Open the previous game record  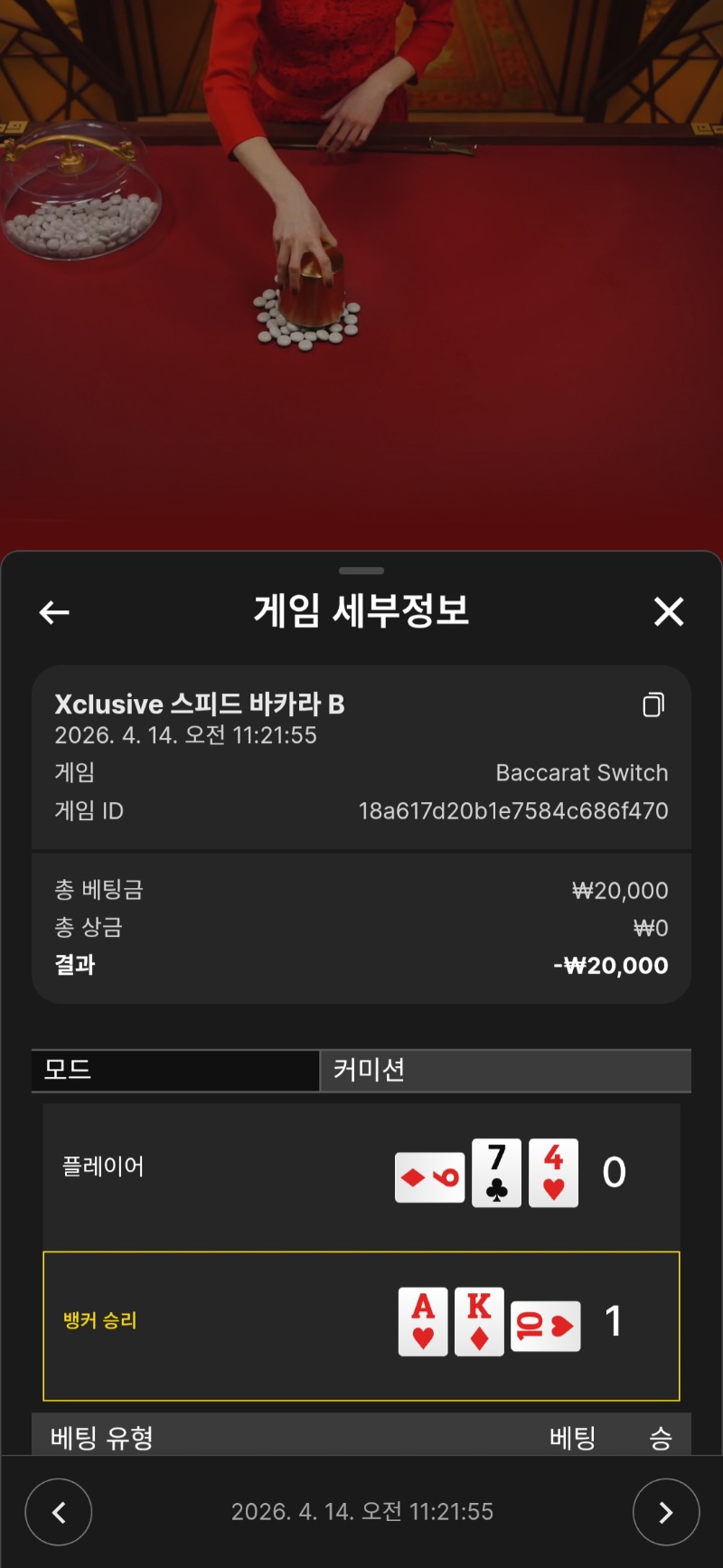(59, 1512)
